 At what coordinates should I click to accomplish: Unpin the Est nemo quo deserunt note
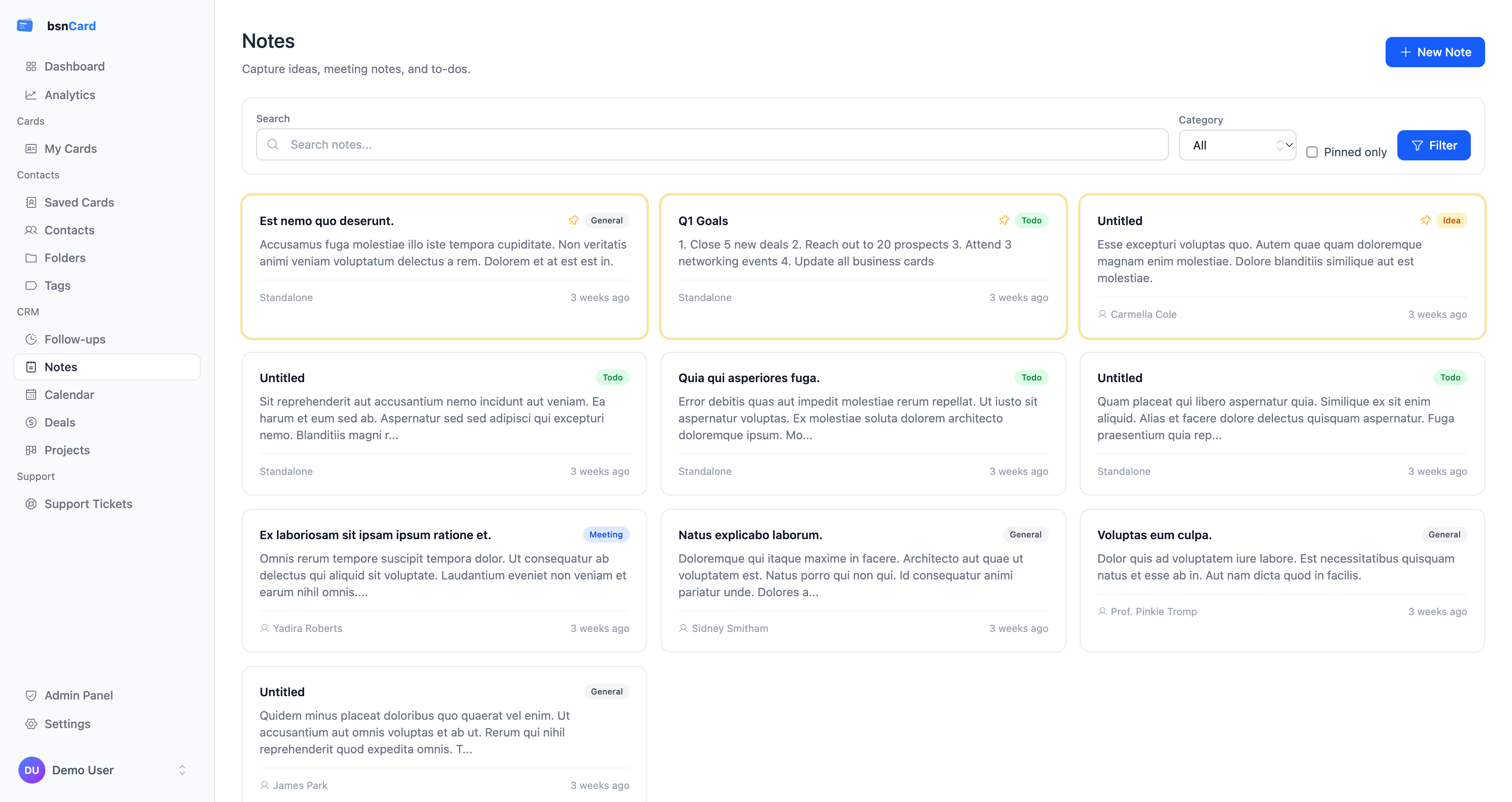tap(573, 220)
